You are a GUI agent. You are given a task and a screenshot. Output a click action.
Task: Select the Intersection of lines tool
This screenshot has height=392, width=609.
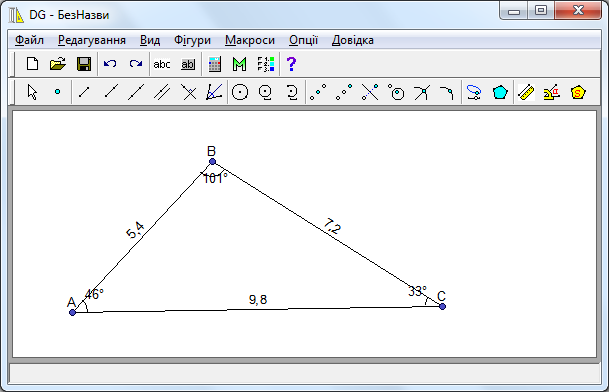422,92
